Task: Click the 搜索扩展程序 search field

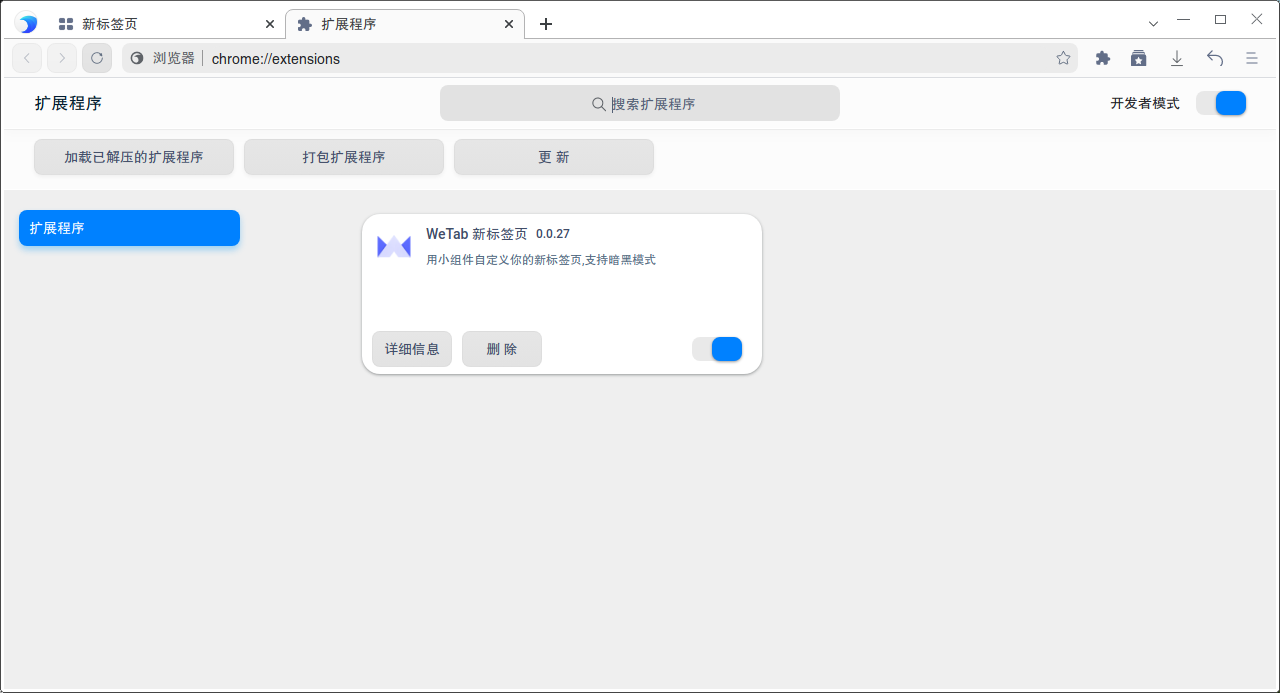Action: 639,103
